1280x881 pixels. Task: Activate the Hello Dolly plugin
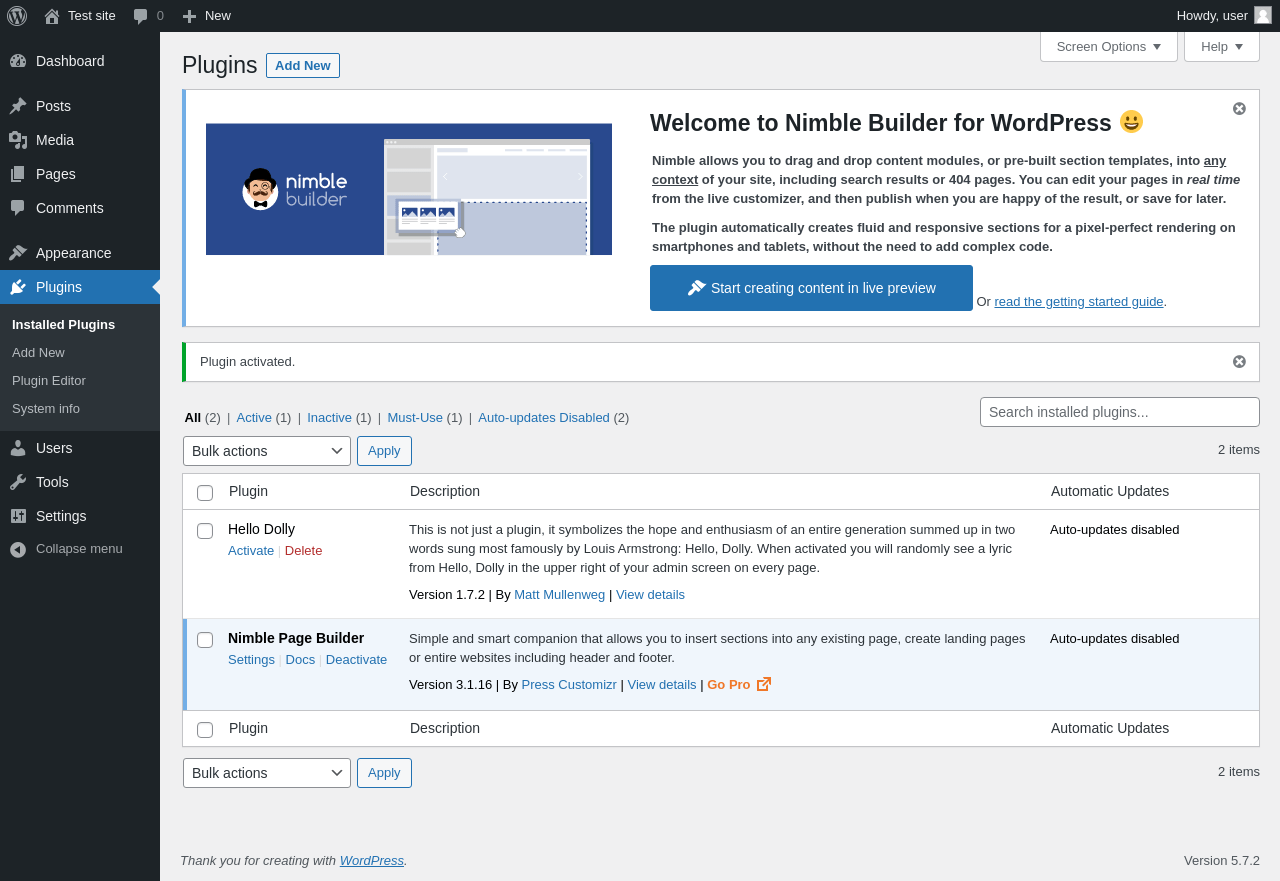(x=251, y=550)
